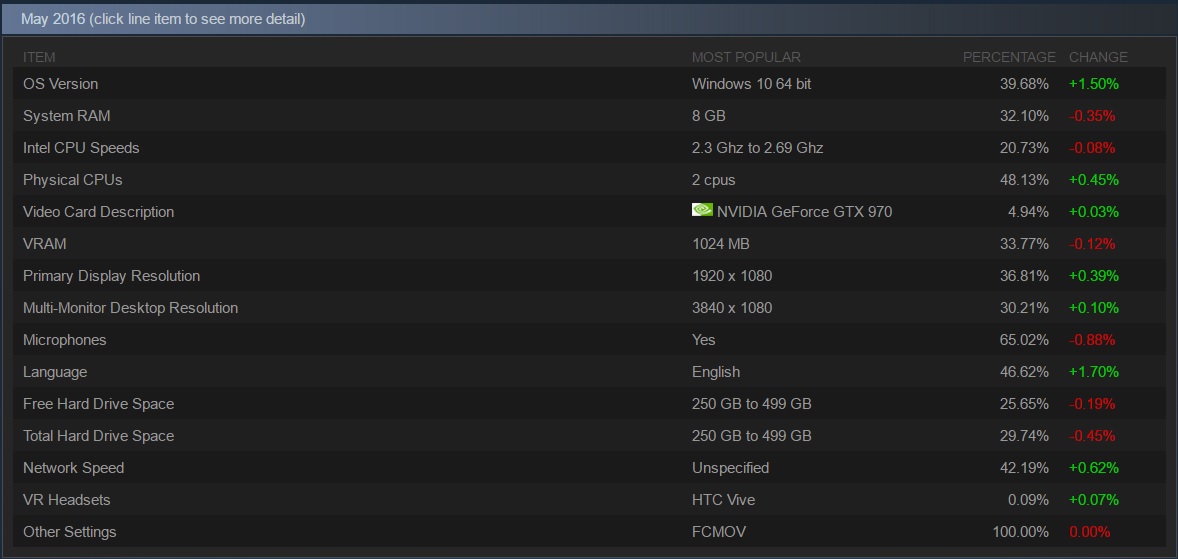Show Language breakdown details

pyautogui.click(x=55, y=372)
